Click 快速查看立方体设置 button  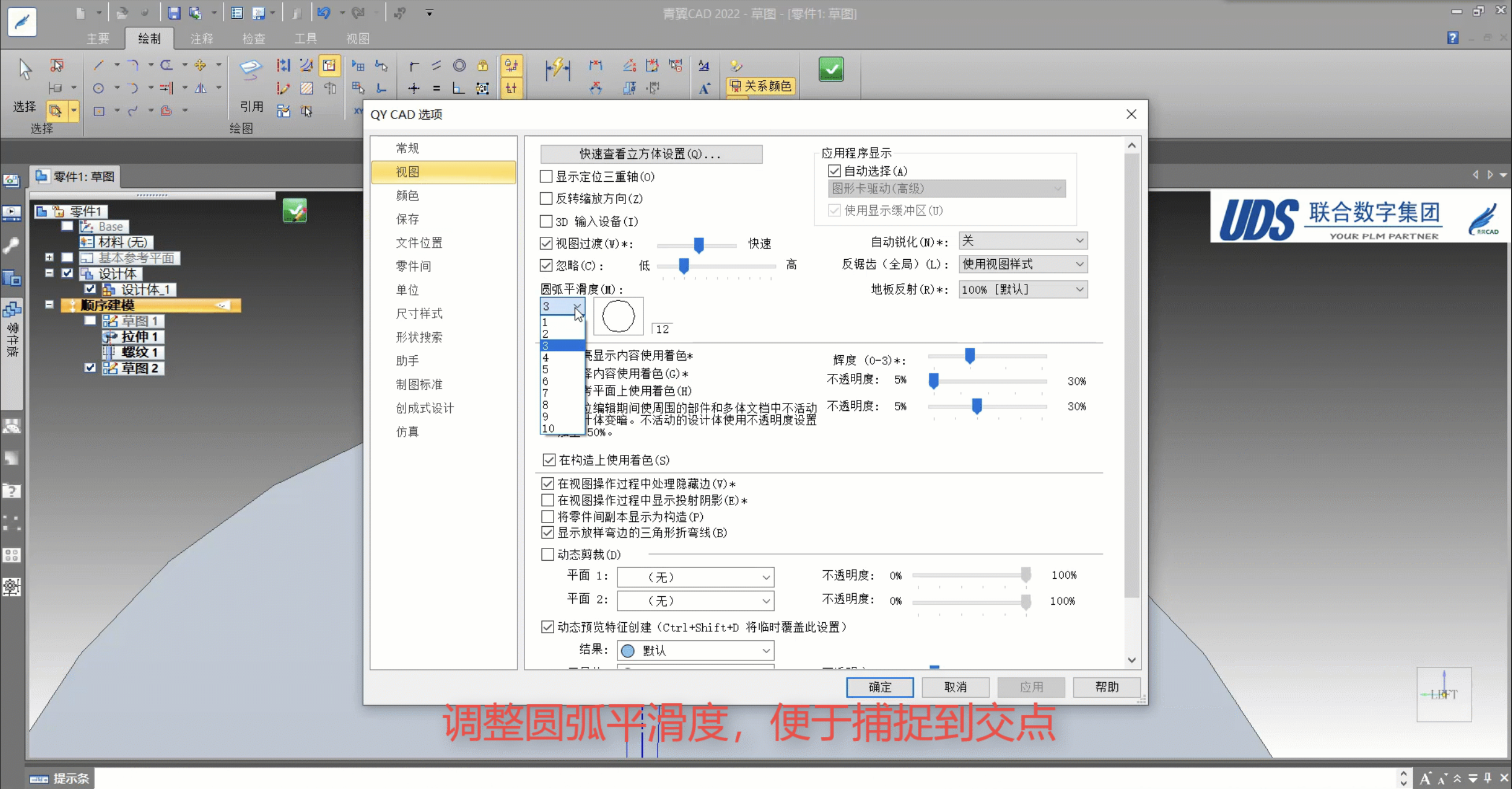coord(651,154)
